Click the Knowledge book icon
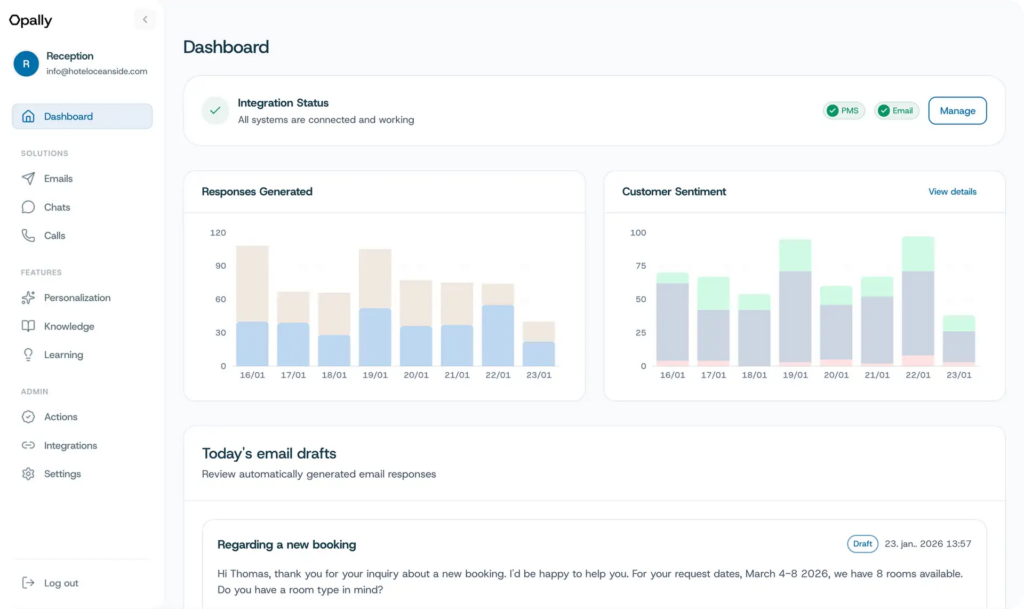This screenshot has width=1024, height=609. (28, 326)
